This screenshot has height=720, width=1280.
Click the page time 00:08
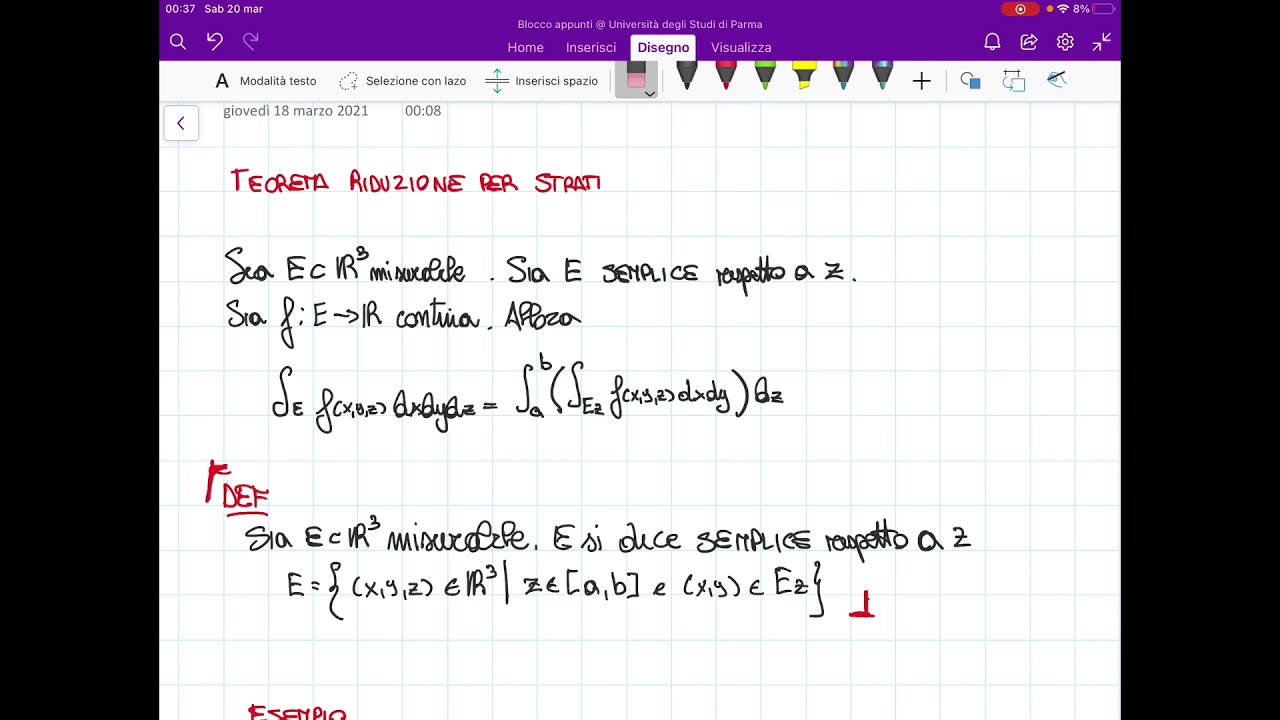coord(423,111)
